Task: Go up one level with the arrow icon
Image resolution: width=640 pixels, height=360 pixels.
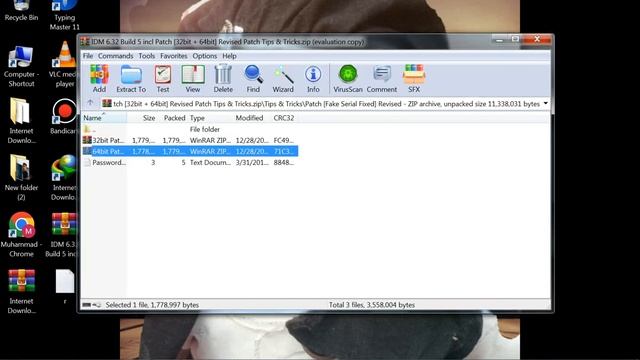Action: tap(90, 103)
